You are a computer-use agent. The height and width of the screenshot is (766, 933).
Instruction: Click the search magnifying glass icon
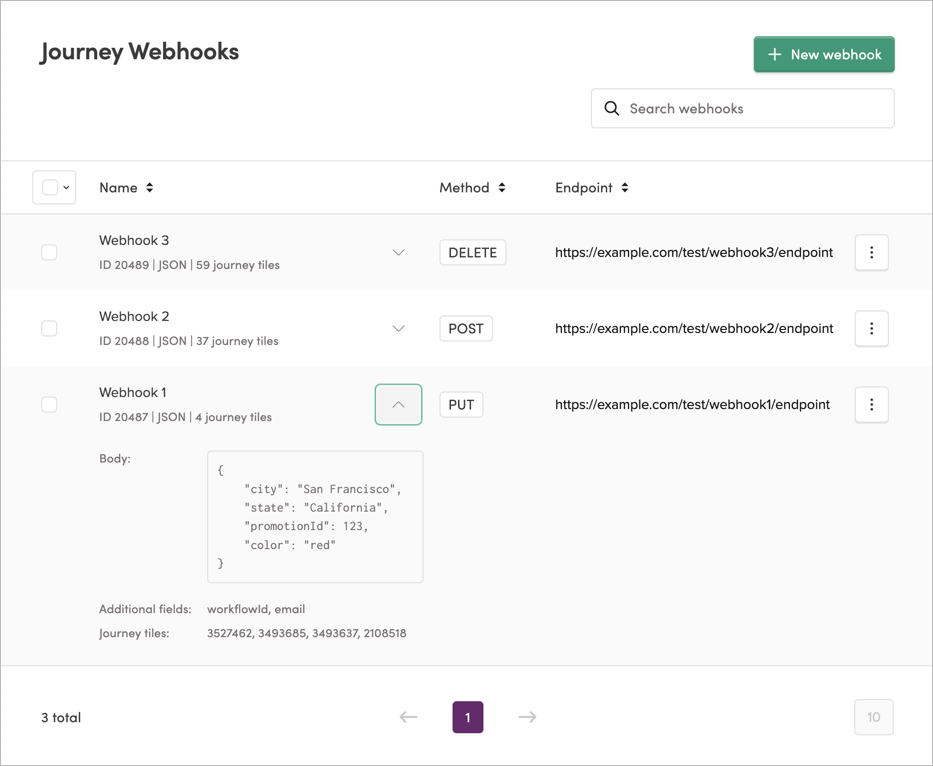(x=611, y=108)
